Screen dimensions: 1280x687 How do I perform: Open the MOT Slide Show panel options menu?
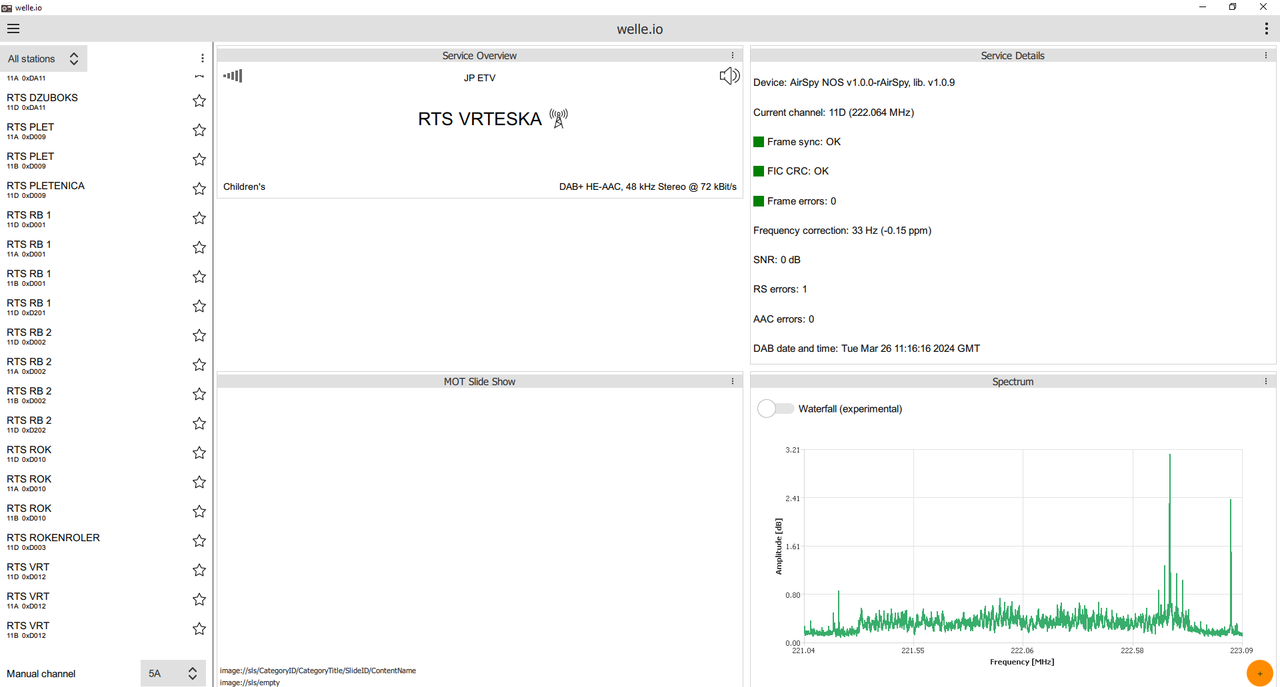[733, 382]
